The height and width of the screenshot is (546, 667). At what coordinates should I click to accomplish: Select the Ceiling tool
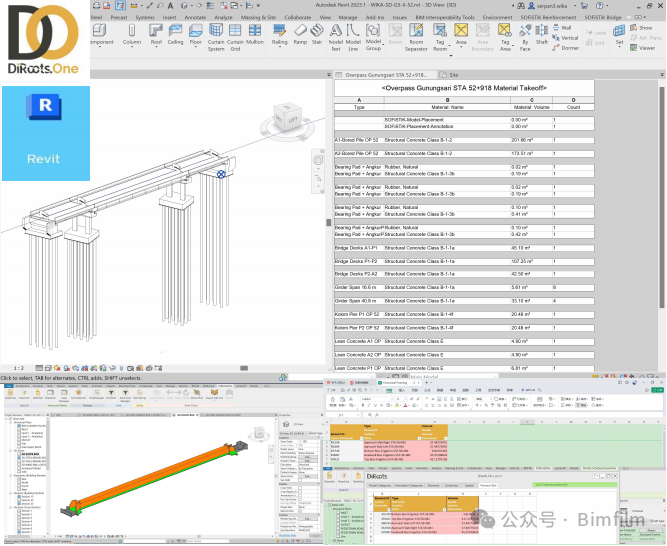(175, 34)
